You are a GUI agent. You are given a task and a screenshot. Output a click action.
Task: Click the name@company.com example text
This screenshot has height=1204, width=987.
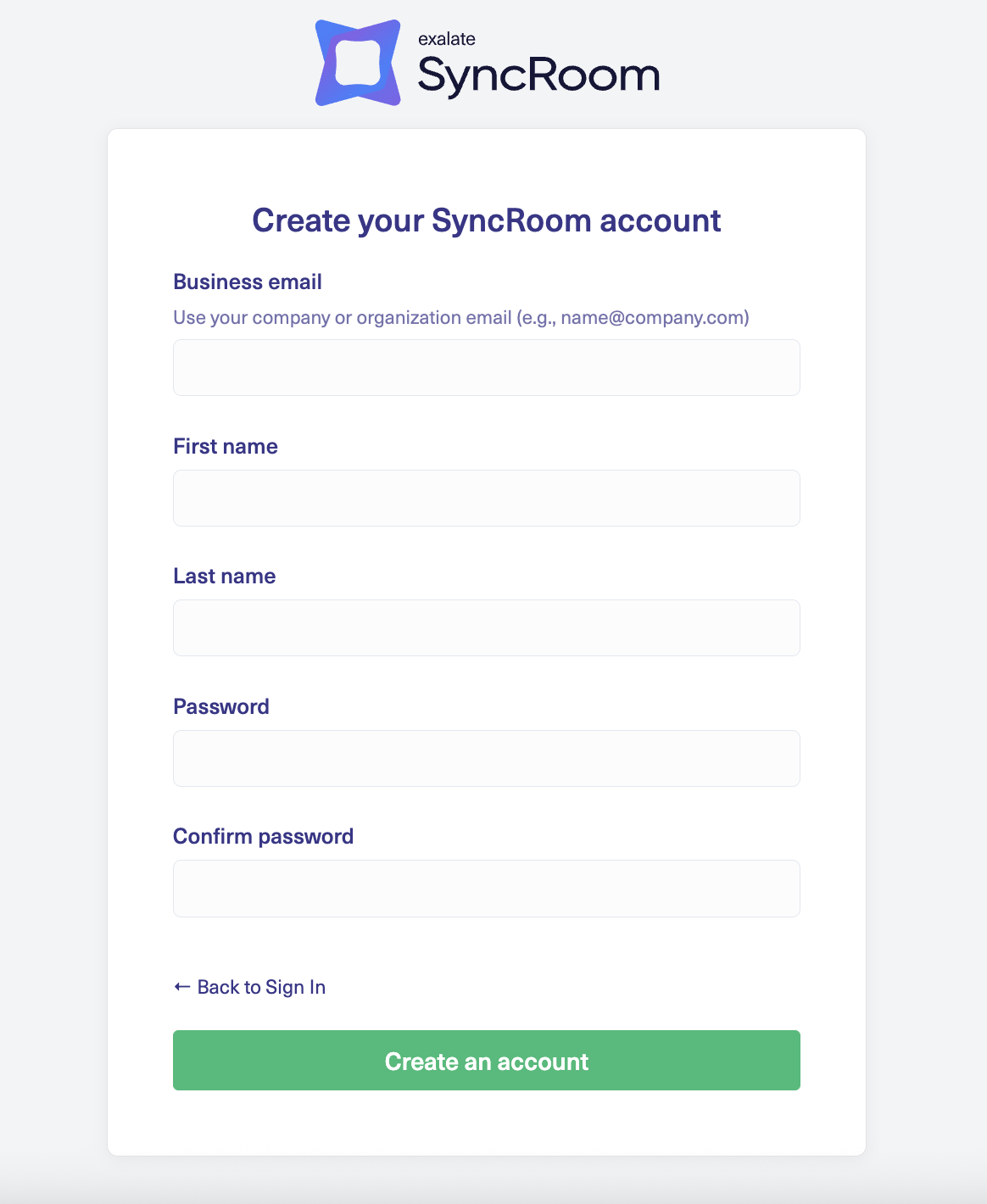651,318
